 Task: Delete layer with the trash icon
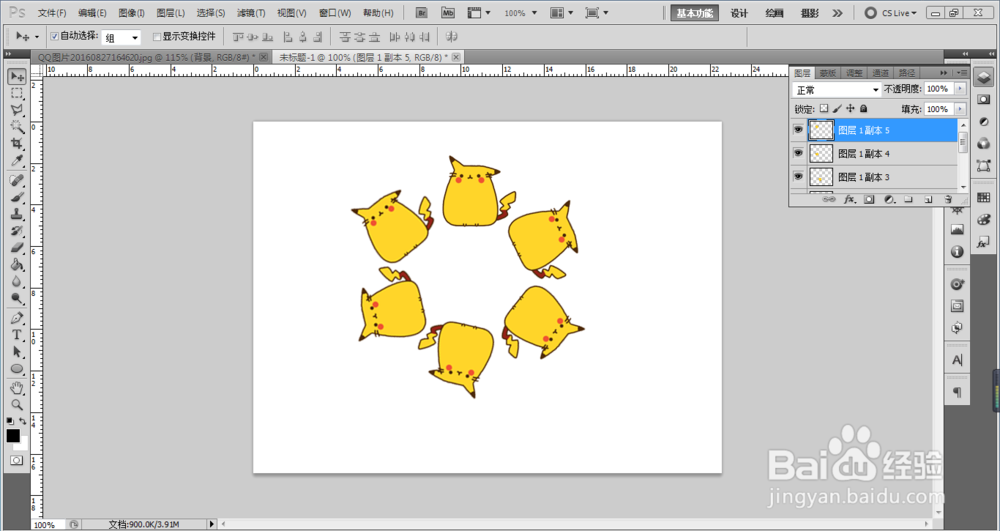coord(948,200)
